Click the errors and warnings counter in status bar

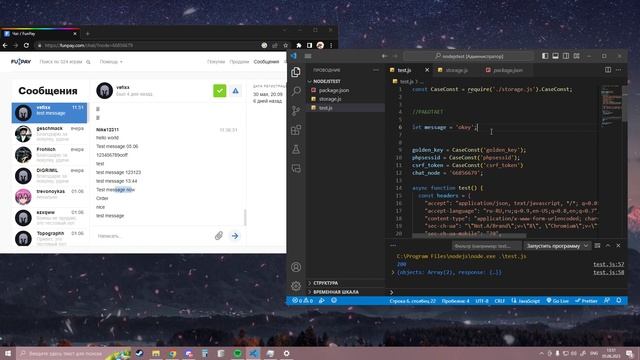pyautogui.click(x=302, y=300)
